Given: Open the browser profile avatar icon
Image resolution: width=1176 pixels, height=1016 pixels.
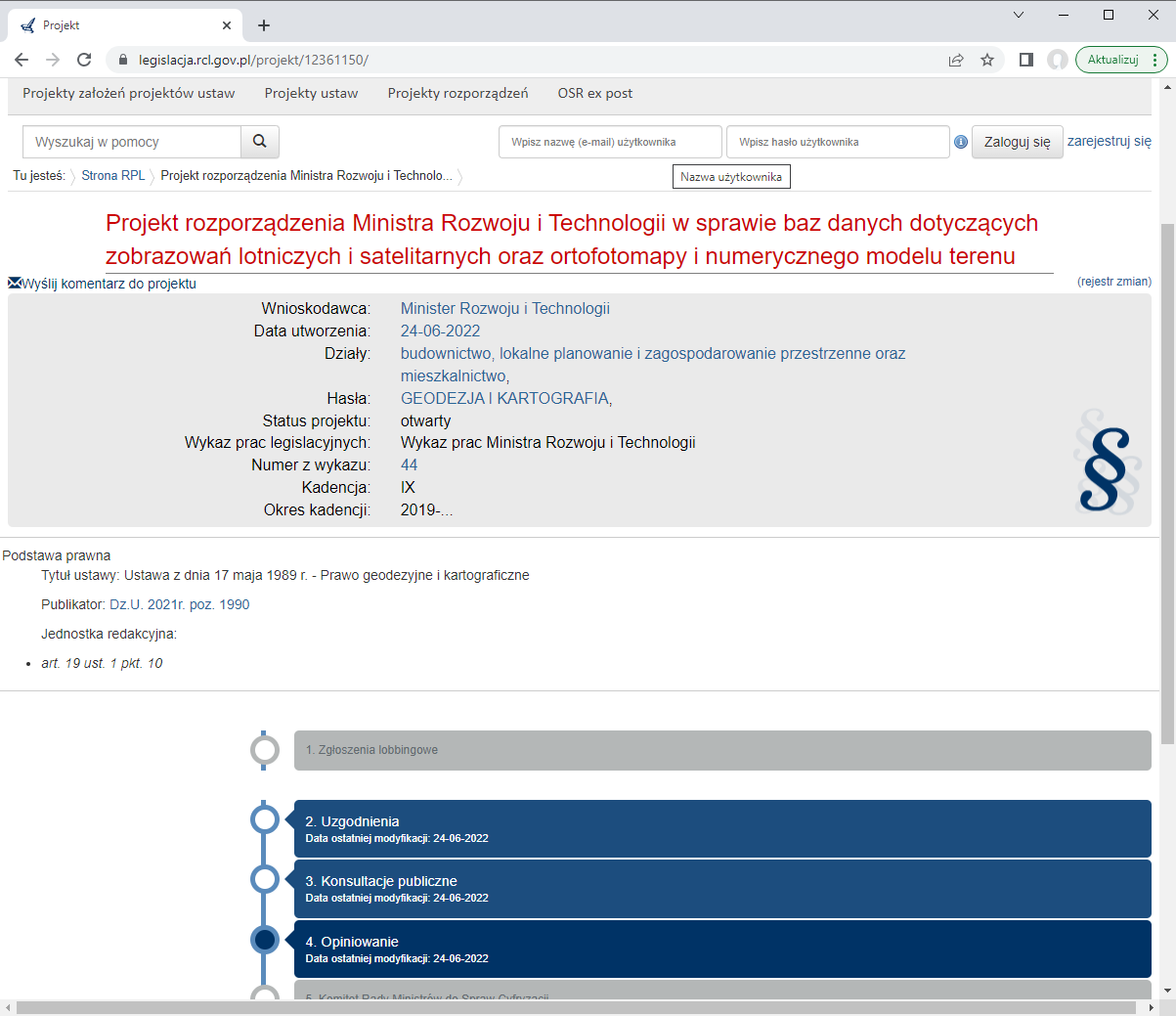Looking at the screenshot, I should (x=1058, y=59).
